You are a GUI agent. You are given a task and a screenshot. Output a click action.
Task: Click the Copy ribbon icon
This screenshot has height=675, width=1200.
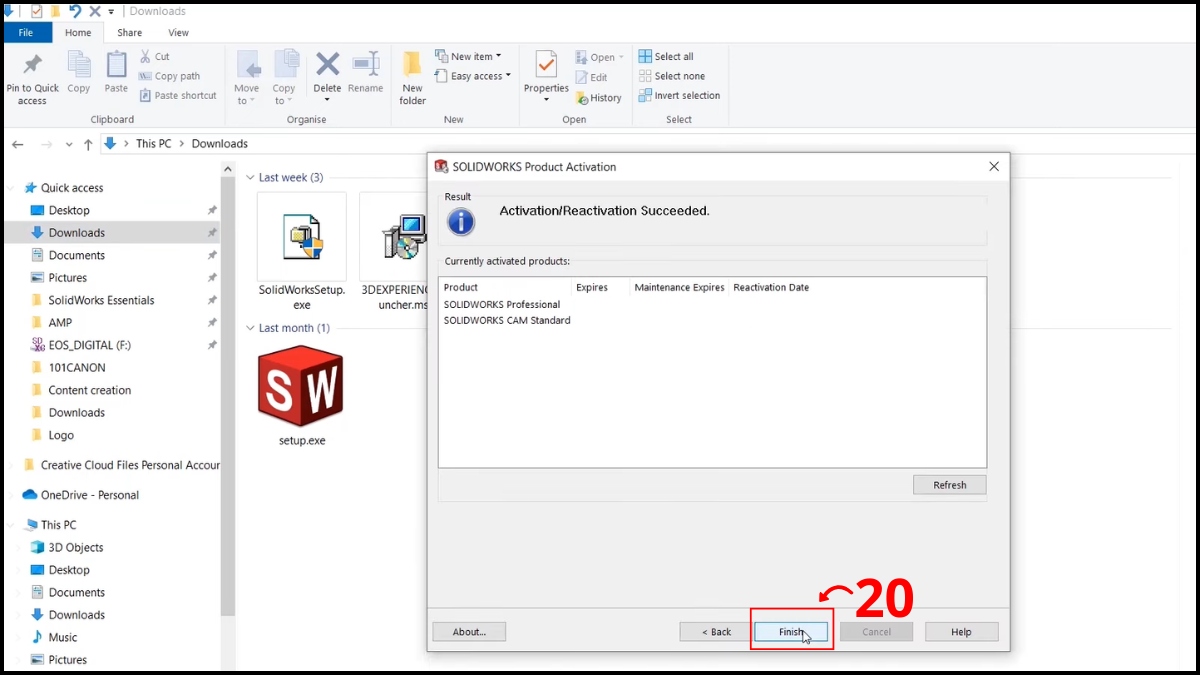tap(79, 64)
